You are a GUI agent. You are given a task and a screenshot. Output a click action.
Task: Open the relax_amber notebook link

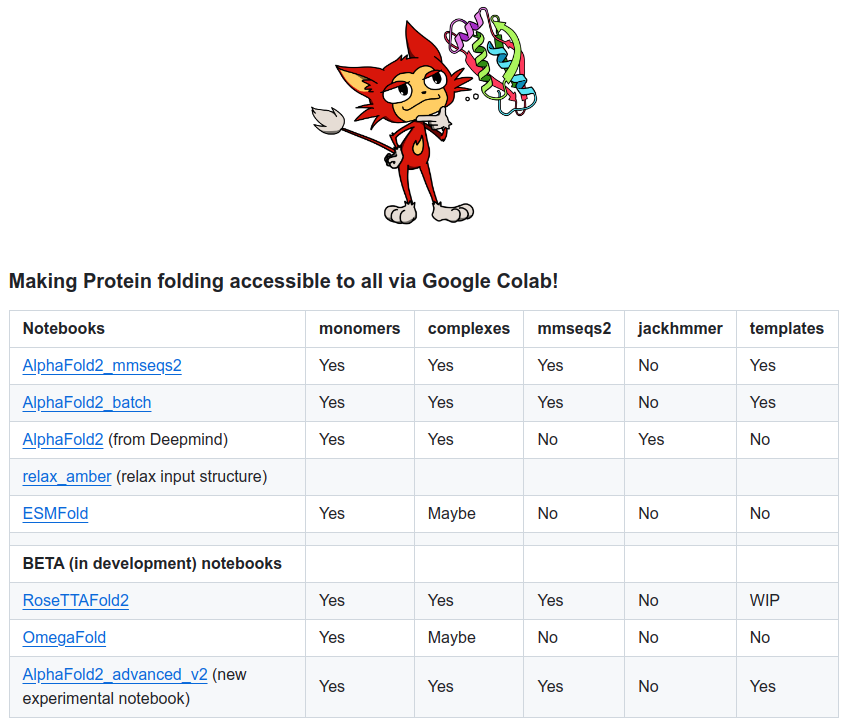pyautogui.click(x=67, y=477)
